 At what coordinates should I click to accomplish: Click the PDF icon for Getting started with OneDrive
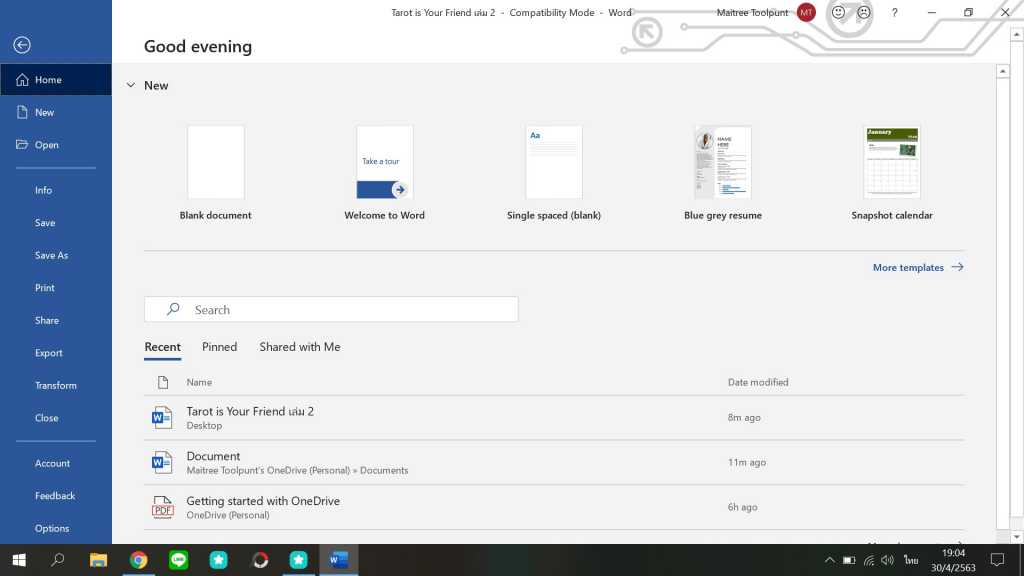[x=162, y=507]
